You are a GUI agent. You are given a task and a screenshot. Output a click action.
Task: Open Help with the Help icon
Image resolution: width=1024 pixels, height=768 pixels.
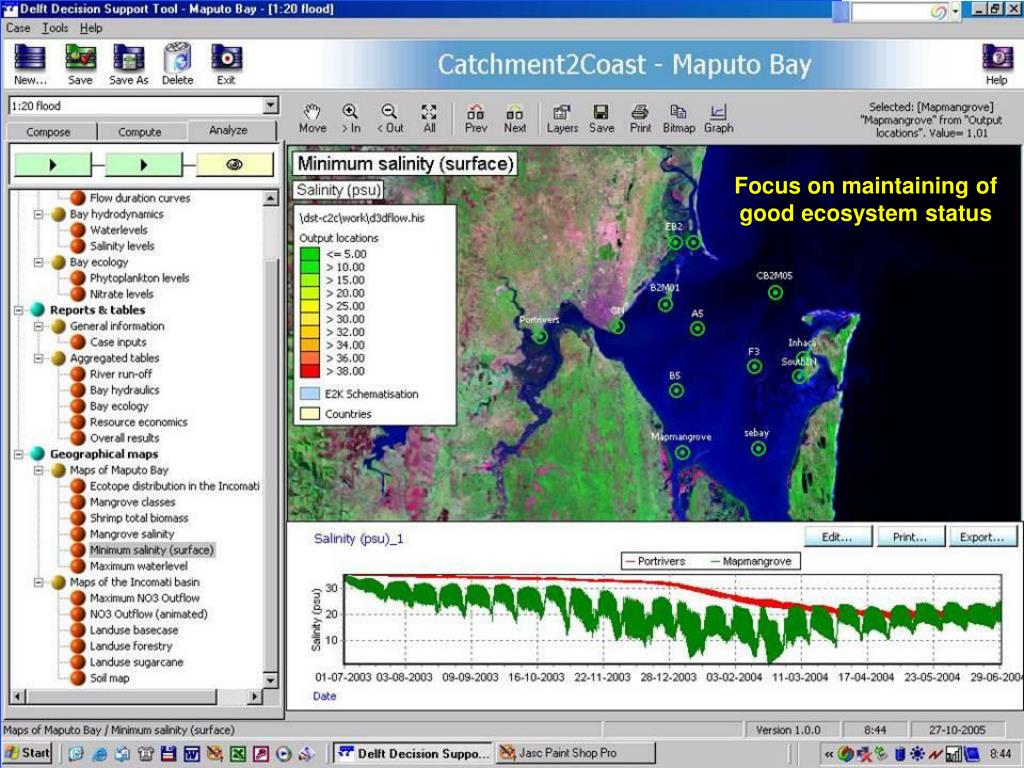[x=997, y=64]
